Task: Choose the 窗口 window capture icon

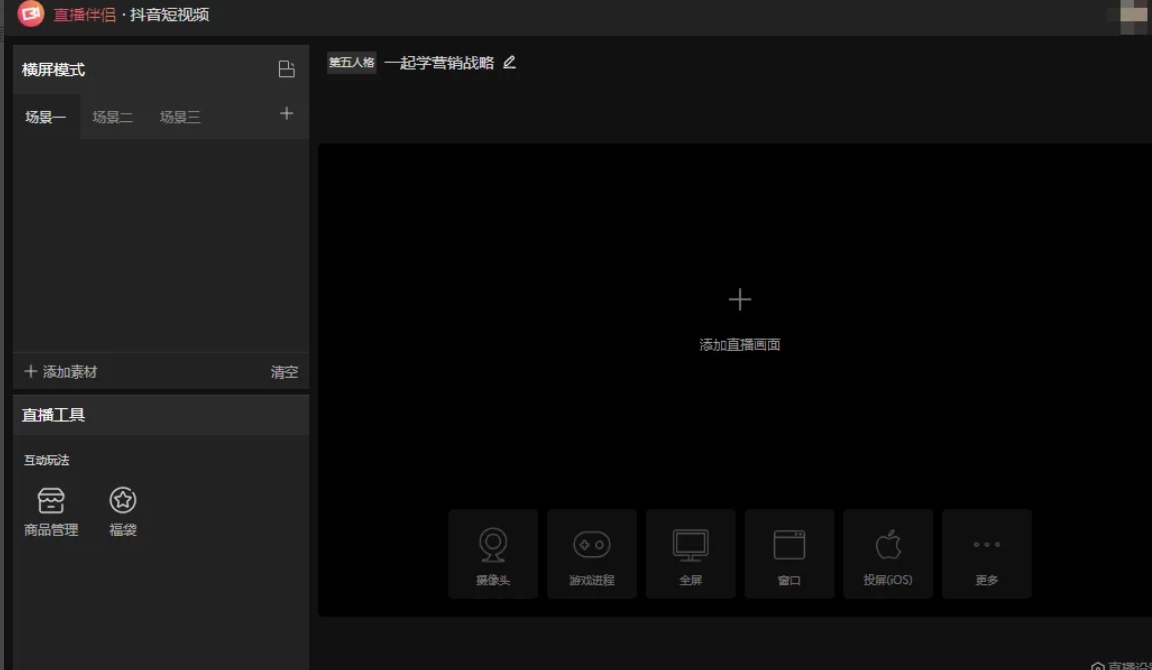Action: tap(789, 554)
